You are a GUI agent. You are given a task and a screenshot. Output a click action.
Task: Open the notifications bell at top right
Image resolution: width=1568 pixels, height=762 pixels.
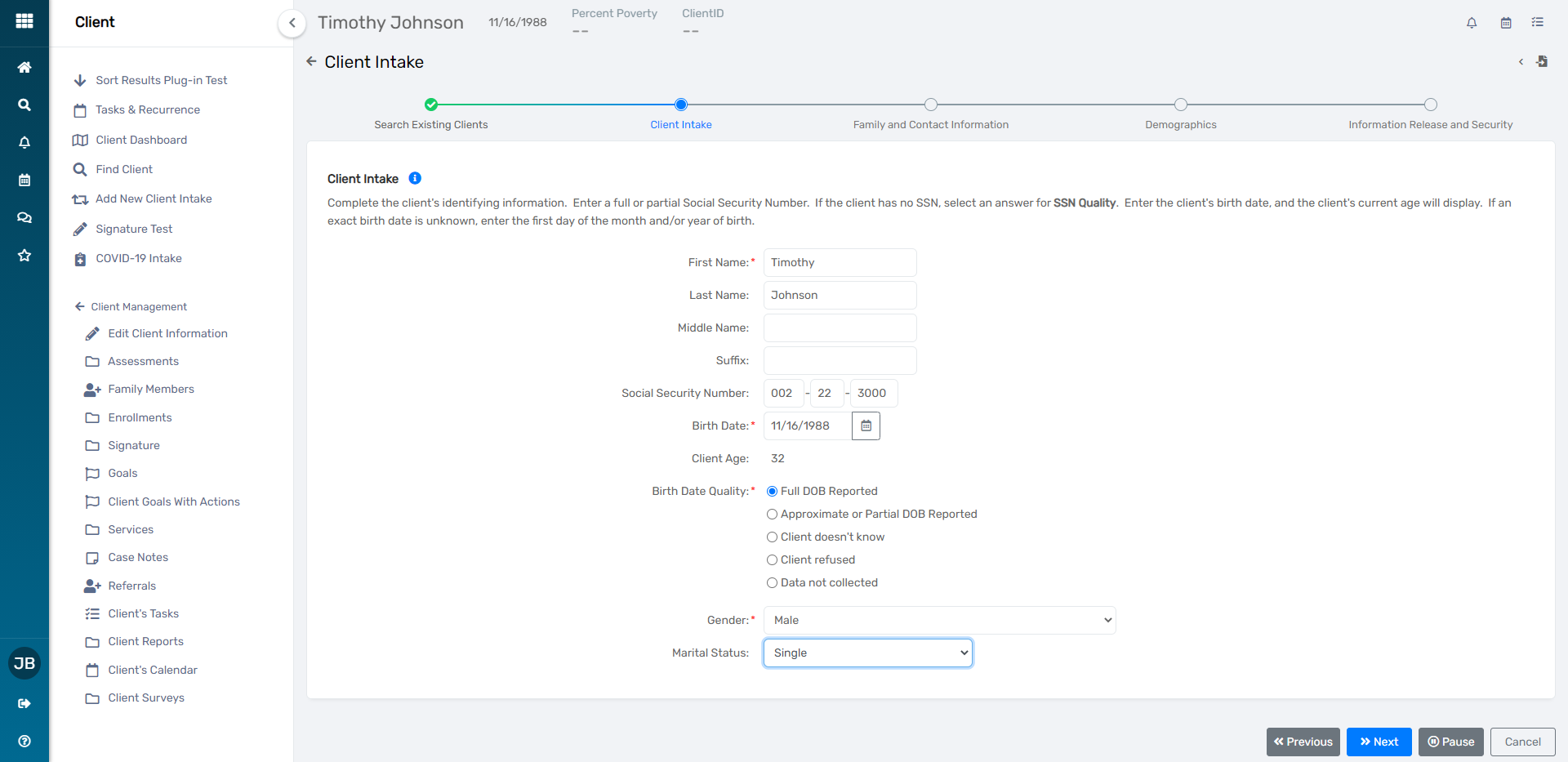1472,23
